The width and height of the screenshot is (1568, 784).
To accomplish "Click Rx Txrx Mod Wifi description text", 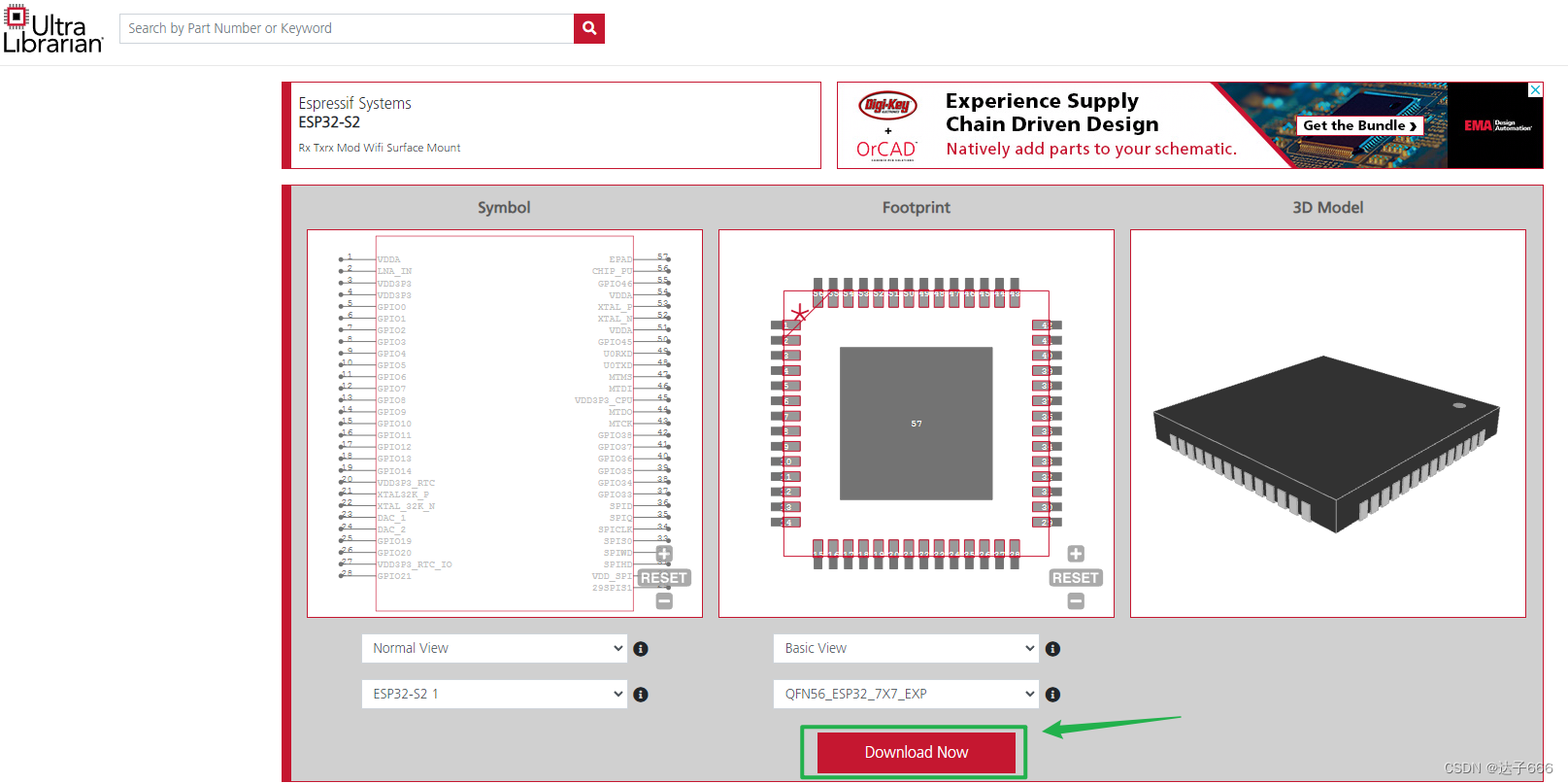I will 380,148.
